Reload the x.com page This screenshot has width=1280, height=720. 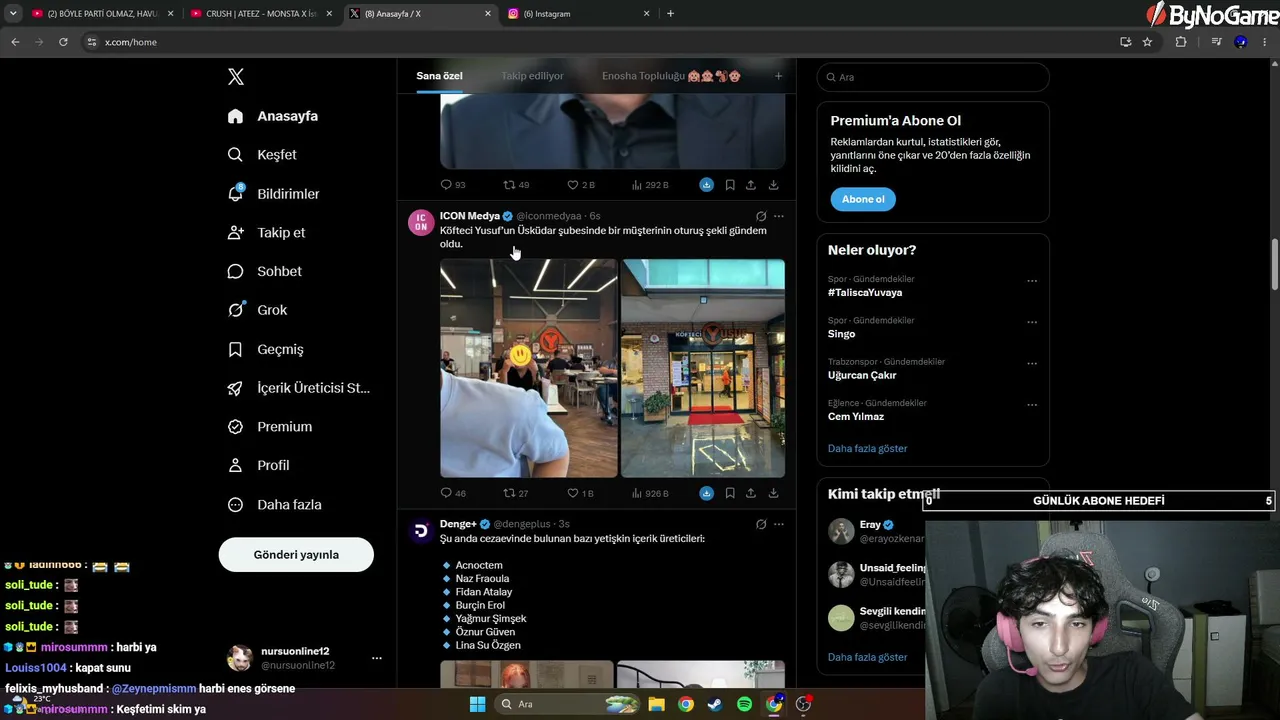[x=63, y=42]
